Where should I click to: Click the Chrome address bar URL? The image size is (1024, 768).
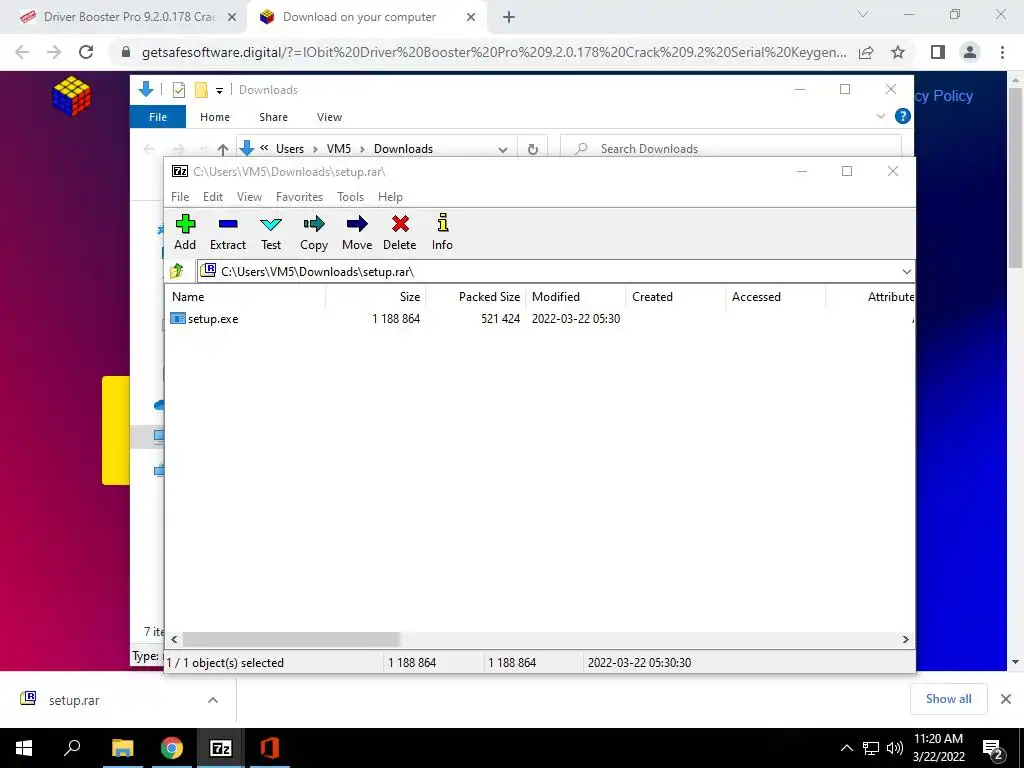pyautogui.click(x=494, y=52)
